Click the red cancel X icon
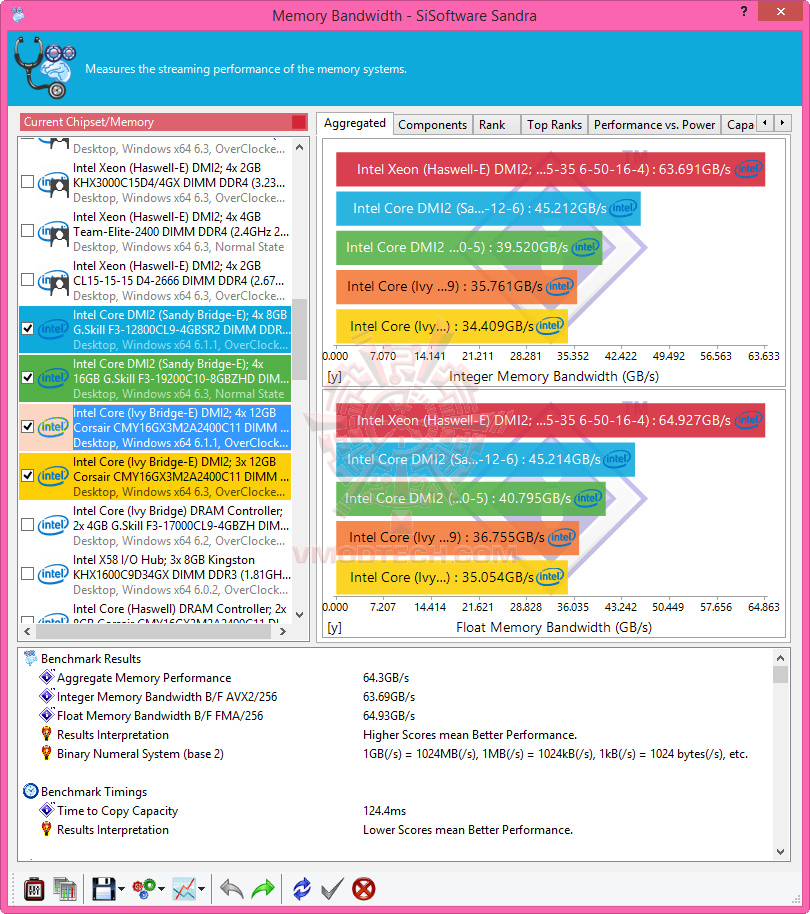Viewport: 810px width, 914px height. point(364,889)
